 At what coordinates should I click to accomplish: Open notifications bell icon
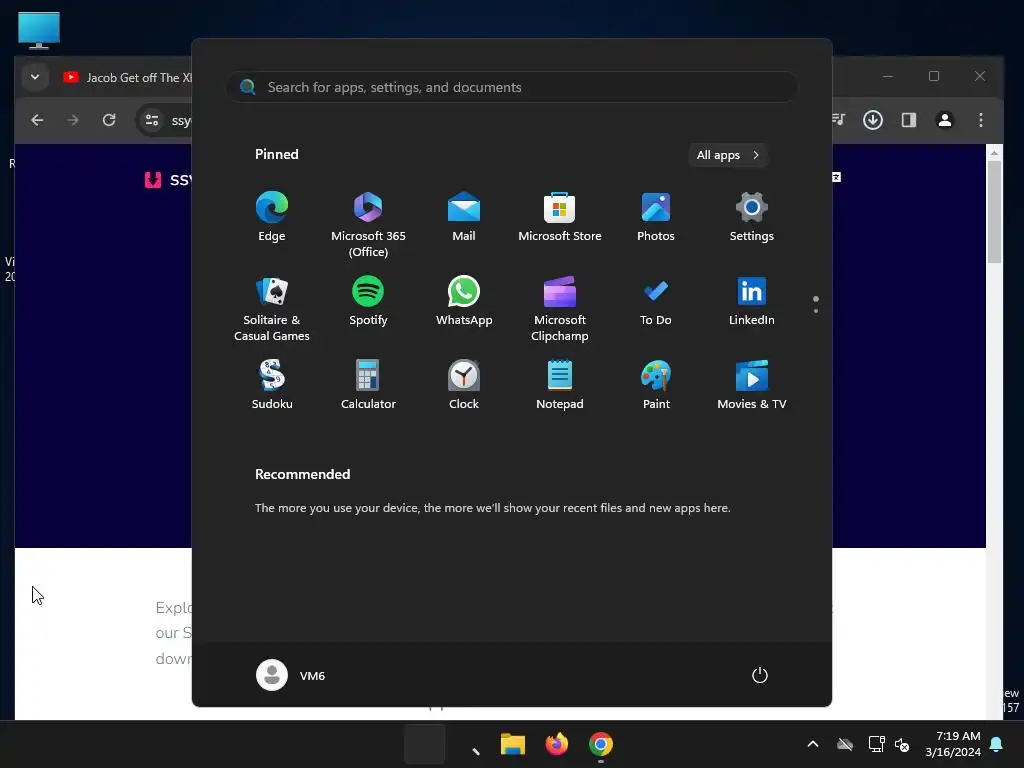pyautogui.click(x=997, y=744)
